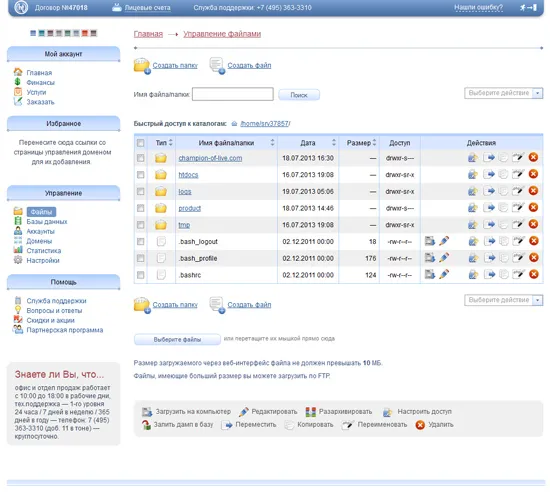Open Вопросы и ответы help item
Screen dimensions: 550x496
54,311
